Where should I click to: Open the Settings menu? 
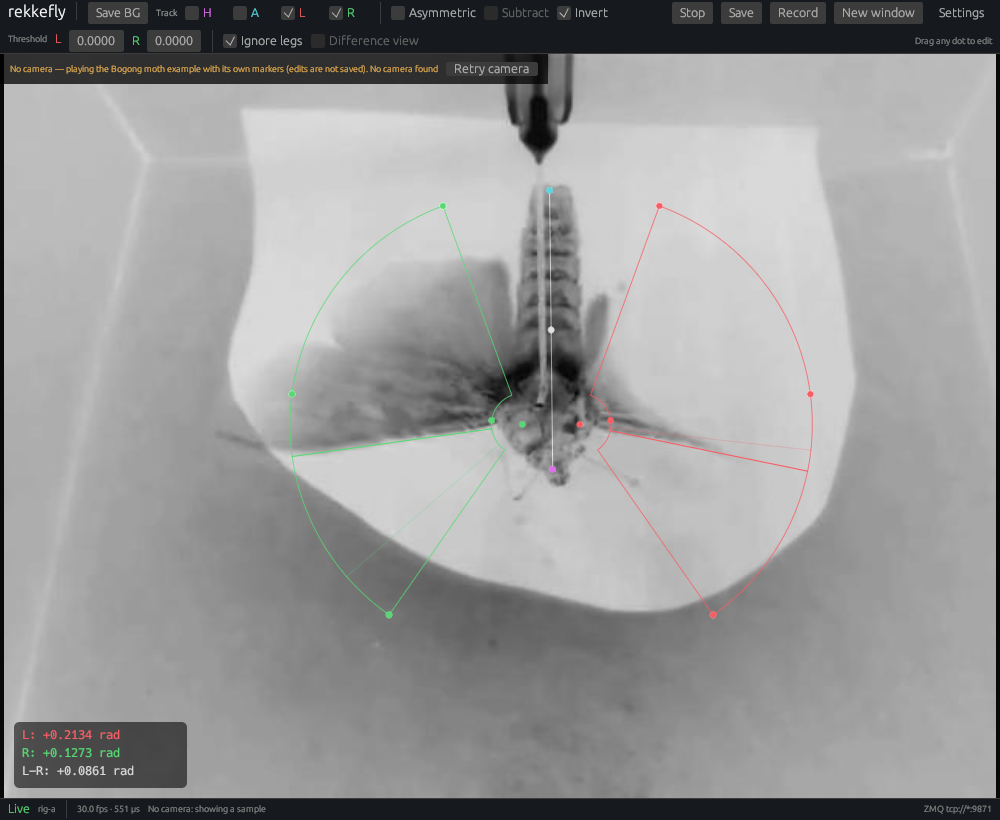click(x=961, y=13)
